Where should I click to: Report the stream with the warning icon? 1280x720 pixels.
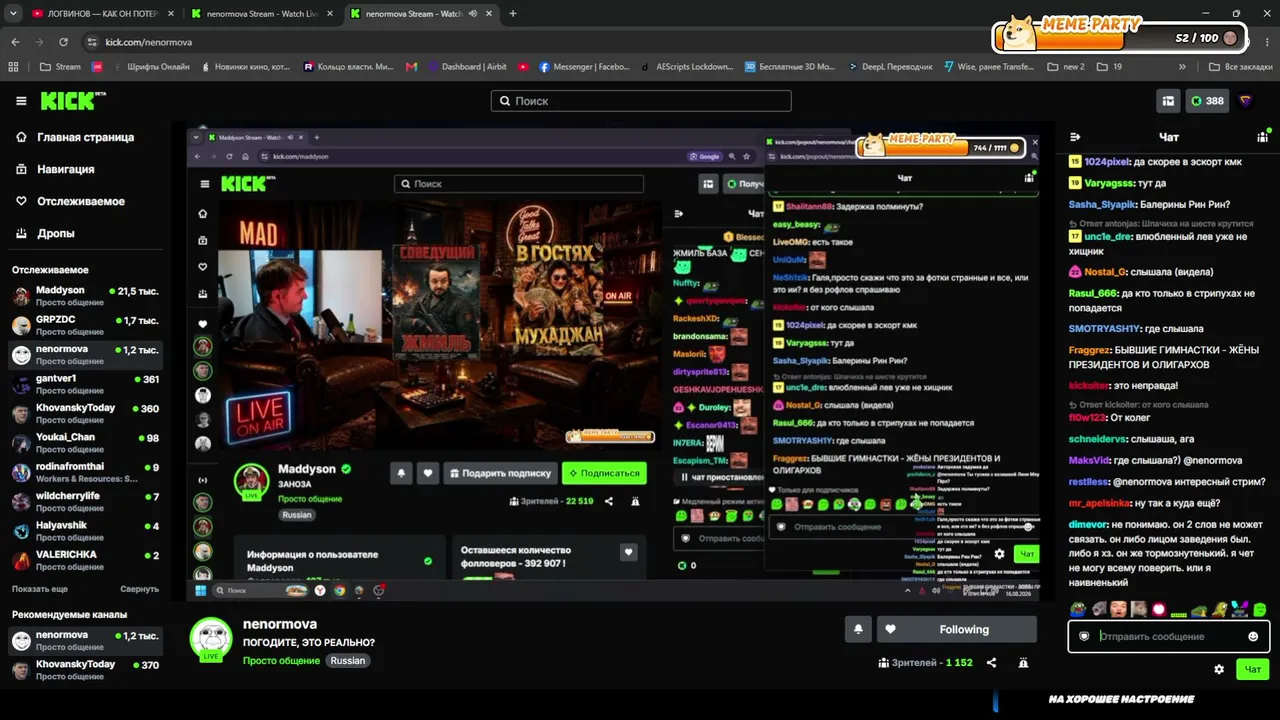click(x=1023, y=663)
